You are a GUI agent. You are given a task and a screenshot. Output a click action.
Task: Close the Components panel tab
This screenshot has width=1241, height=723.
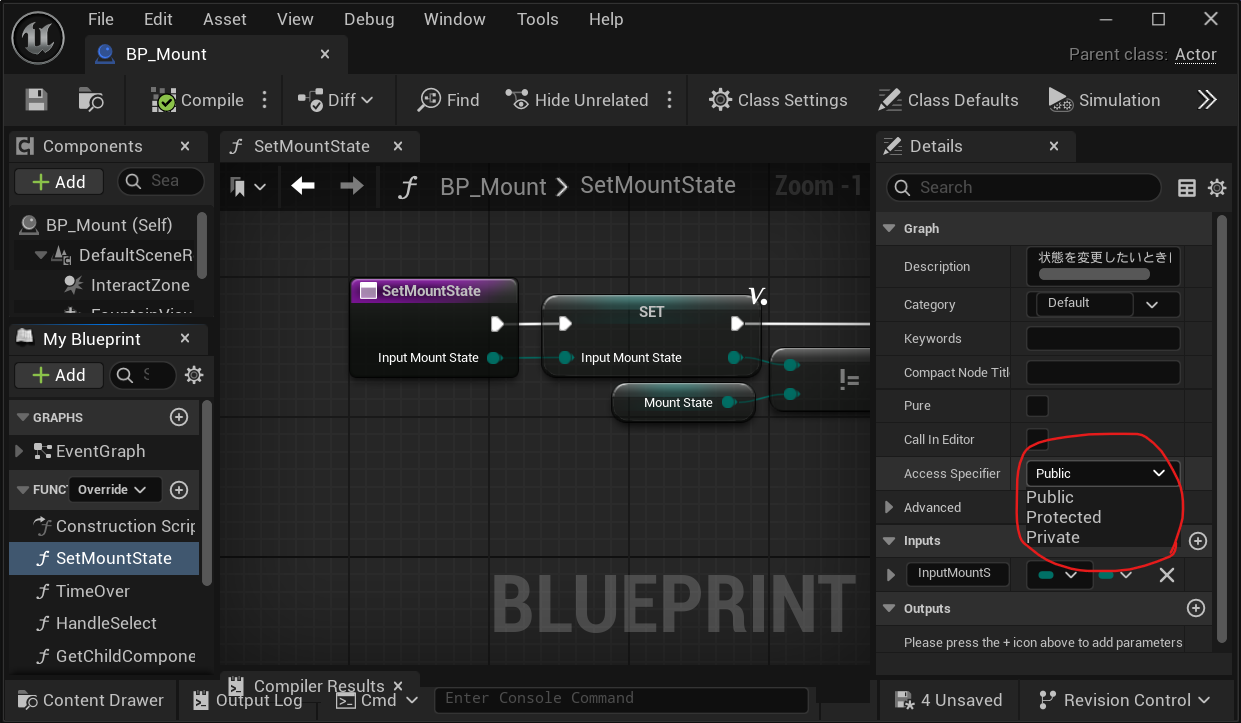coord(185,146)
